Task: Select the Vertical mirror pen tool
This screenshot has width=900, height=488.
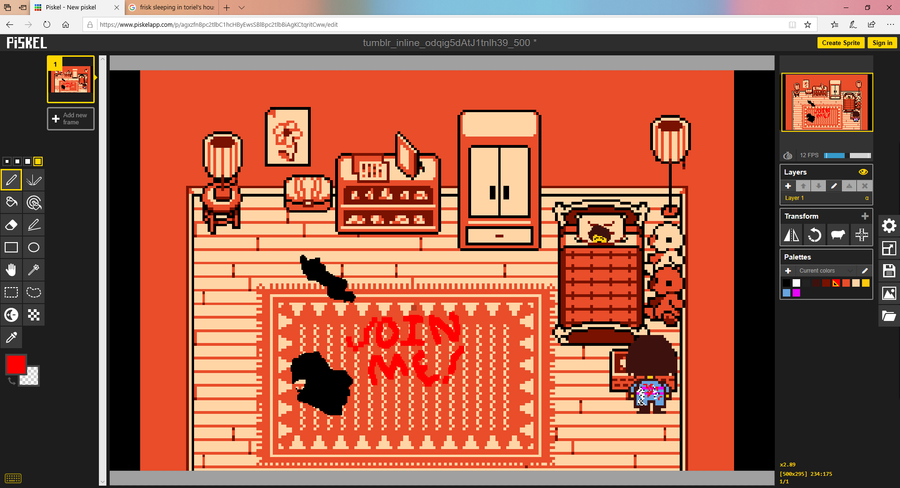Action: coord(34,180)
